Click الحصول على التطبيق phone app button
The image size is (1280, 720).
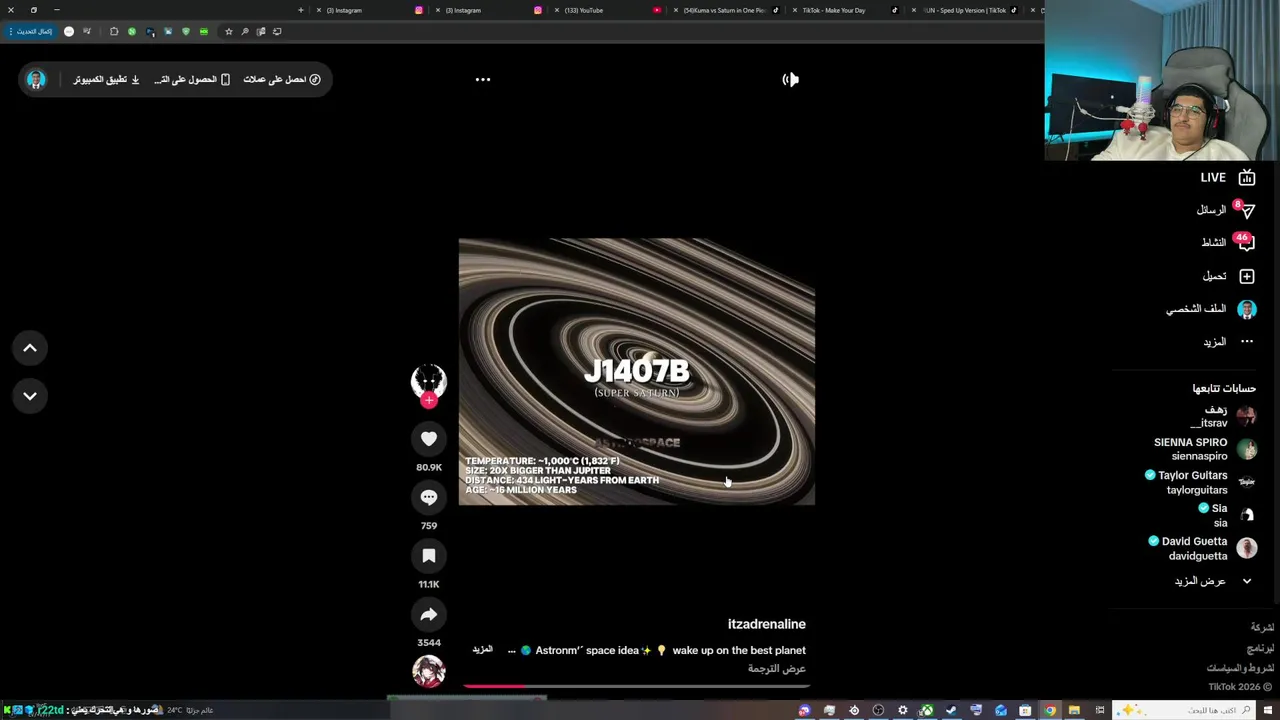191,79
